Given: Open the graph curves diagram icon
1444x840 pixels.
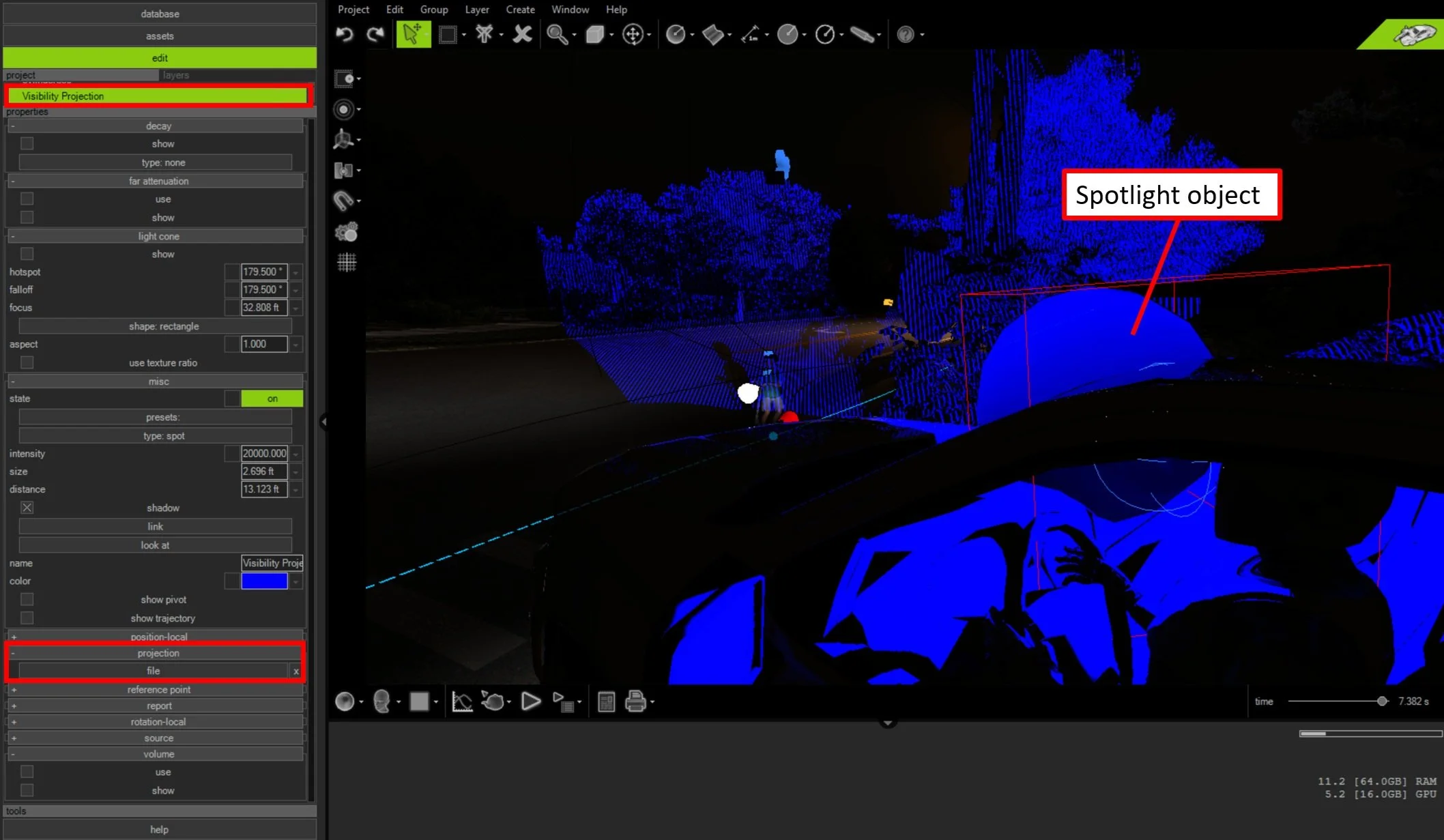Looking at the screenshot, I should (x=462, y=701).
